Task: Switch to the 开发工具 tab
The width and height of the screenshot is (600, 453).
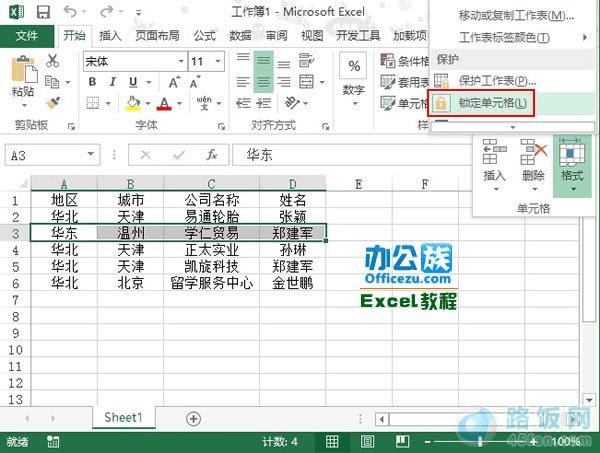Action: coord(358,36)
